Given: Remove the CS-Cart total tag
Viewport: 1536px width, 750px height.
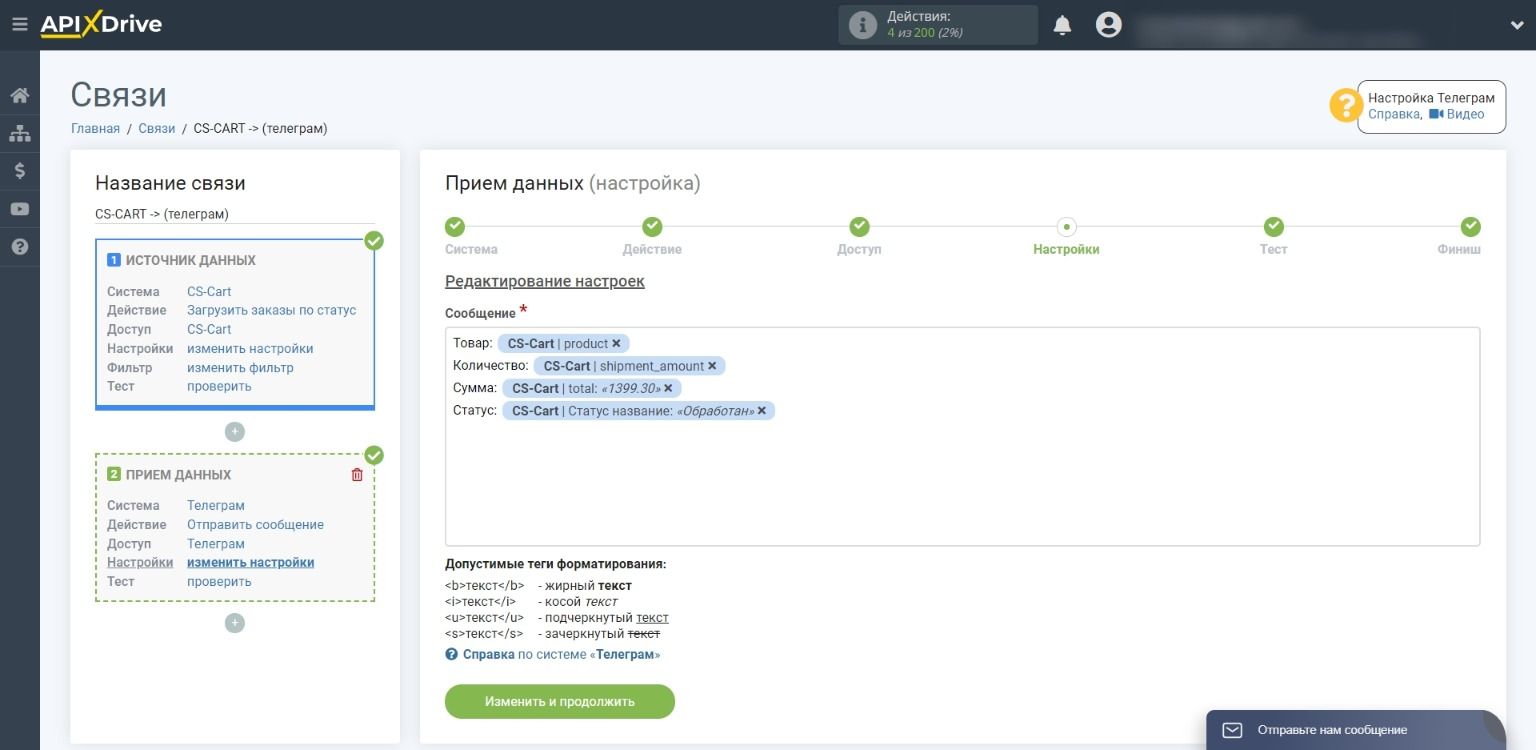Looking at the screenshot, I should [x=668, y=388].
